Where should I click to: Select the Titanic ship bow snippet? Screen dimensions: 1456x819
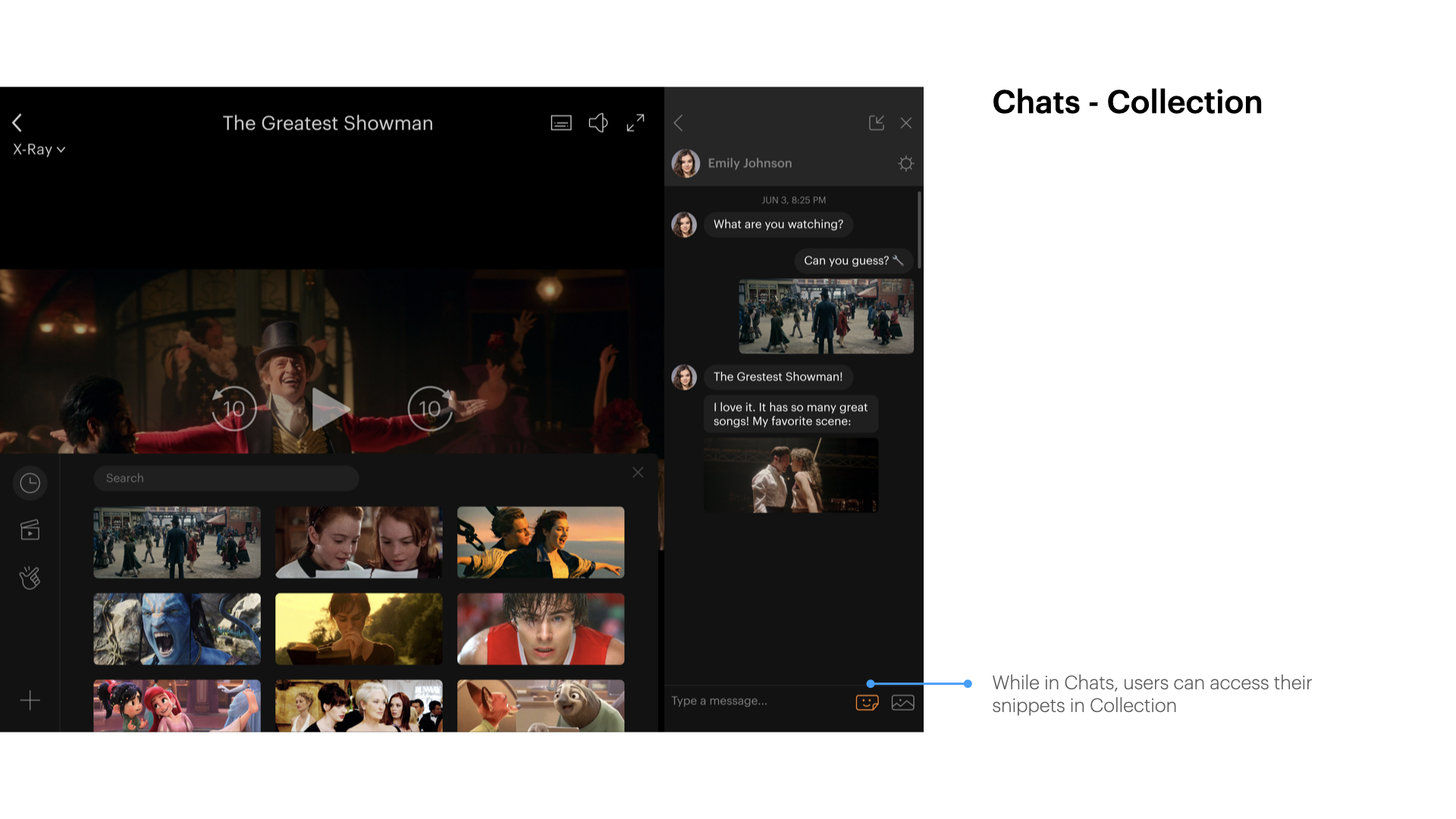tap(541, 542)
